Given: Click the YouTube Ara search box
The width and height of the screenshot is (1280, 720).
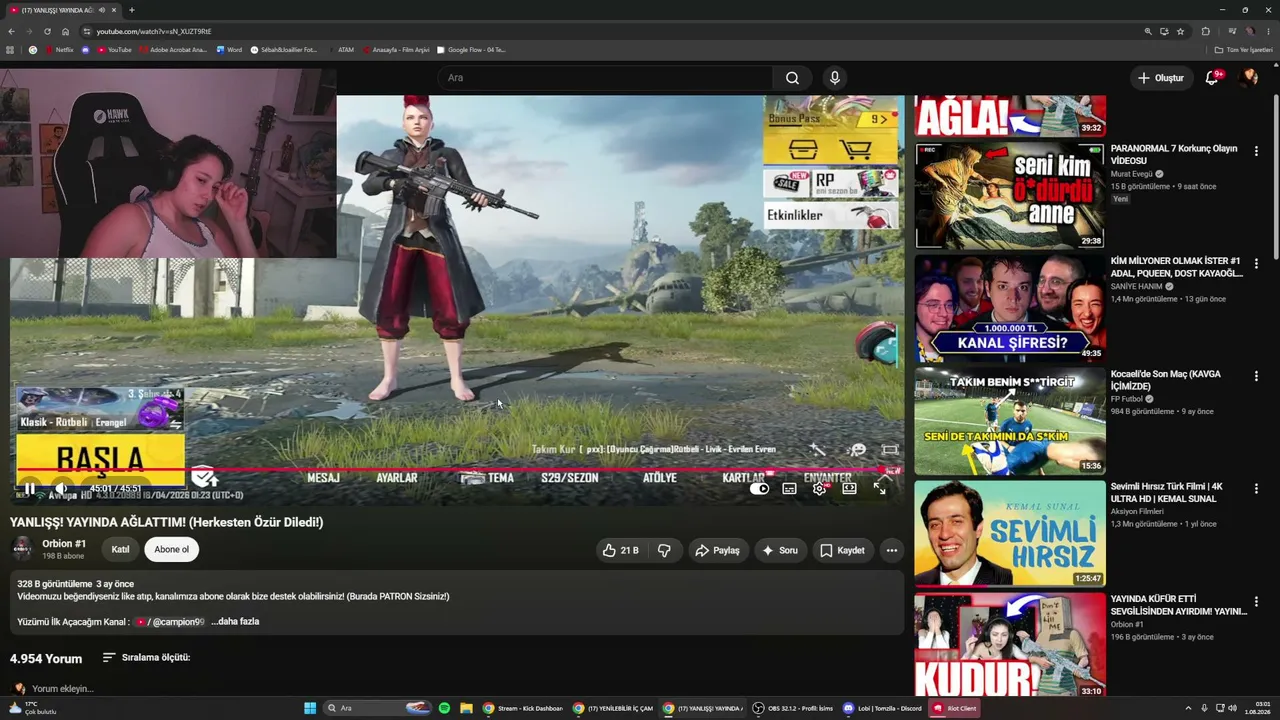Looking at the screenshot, I should point(605,78).
